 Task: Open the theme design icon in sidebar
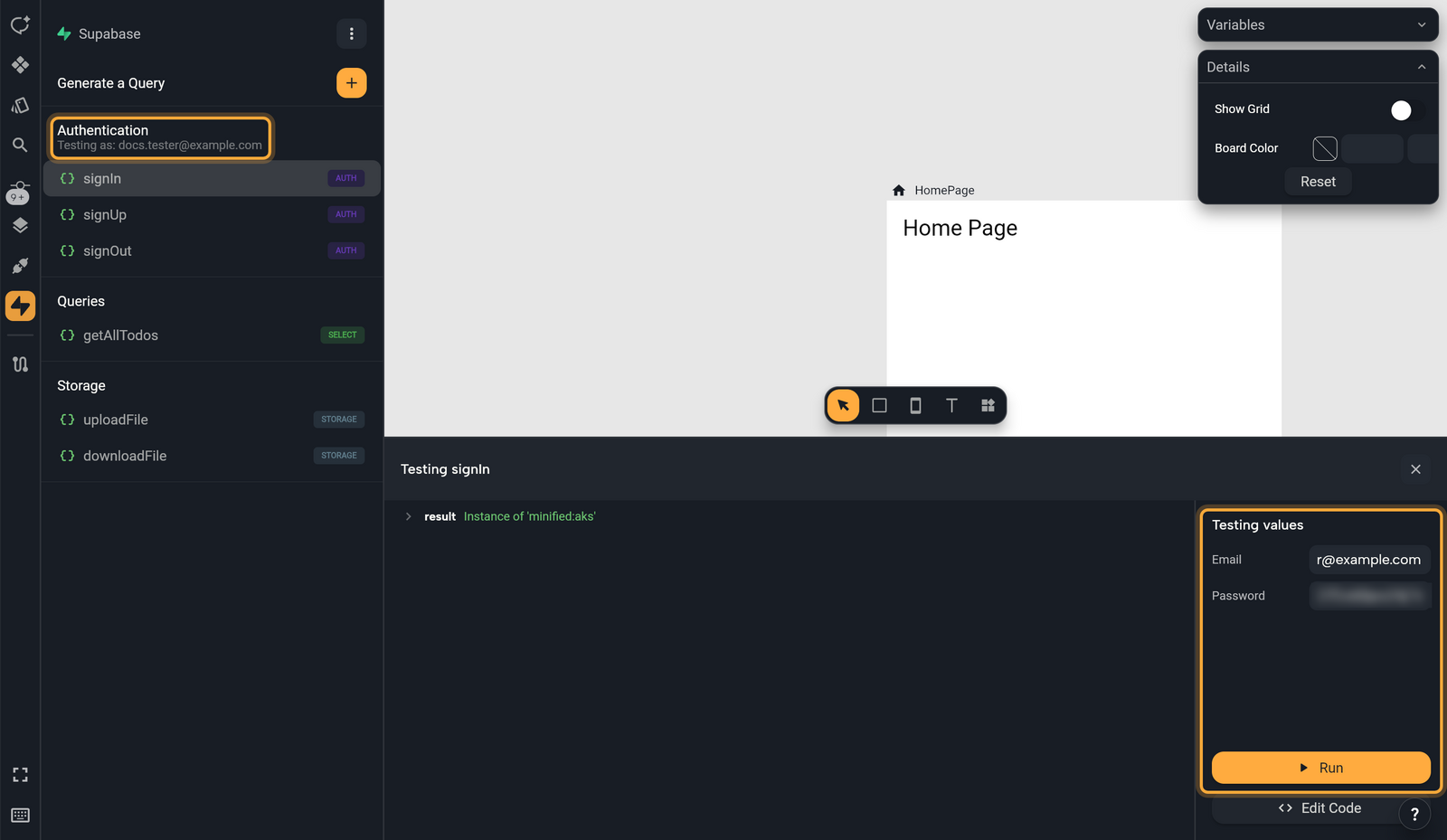[20, 105]
